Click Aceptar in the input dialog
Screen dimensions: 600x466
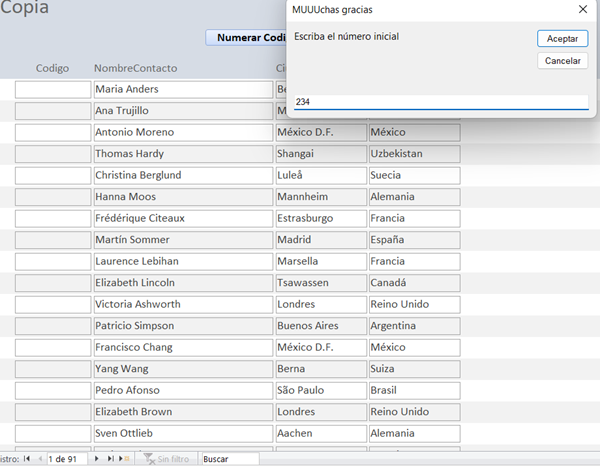click(562, 39)
